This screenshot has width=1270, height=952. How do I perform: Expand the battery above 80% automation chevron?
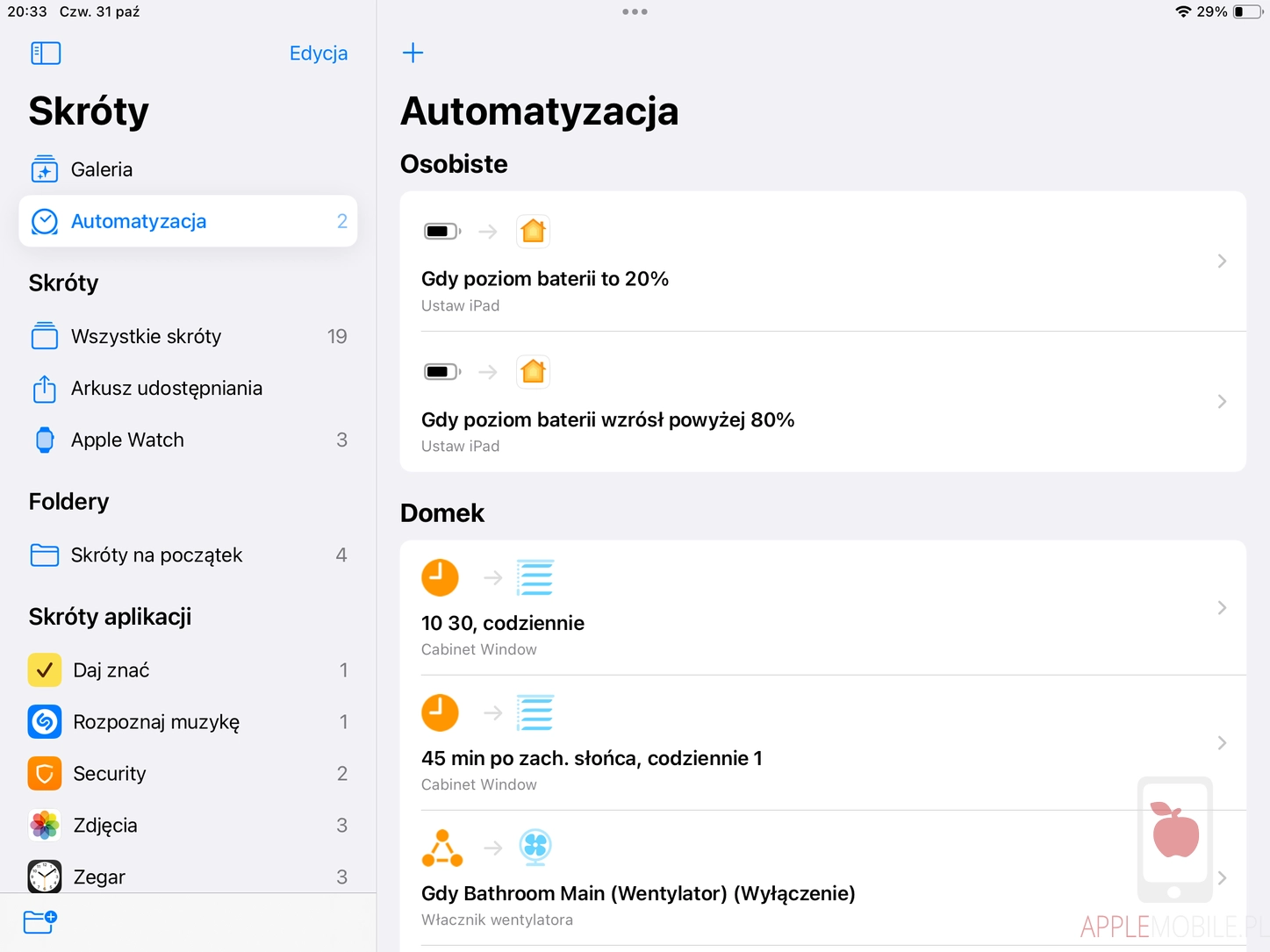click(1222, 402)
